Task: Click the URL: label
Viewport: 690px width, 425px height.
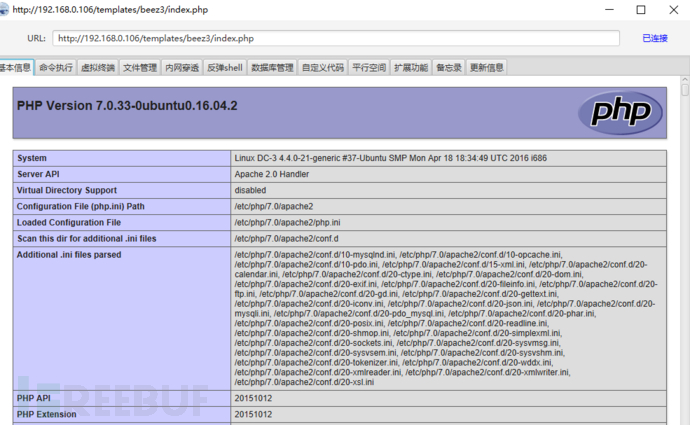Action: pyautogui.click(x=36, y=38)
